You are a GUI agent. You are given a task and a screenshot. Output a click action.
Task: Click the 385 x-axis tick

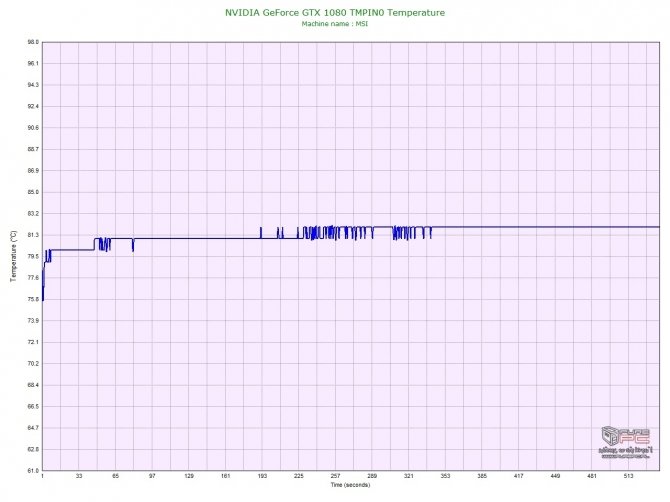(482, 476)
